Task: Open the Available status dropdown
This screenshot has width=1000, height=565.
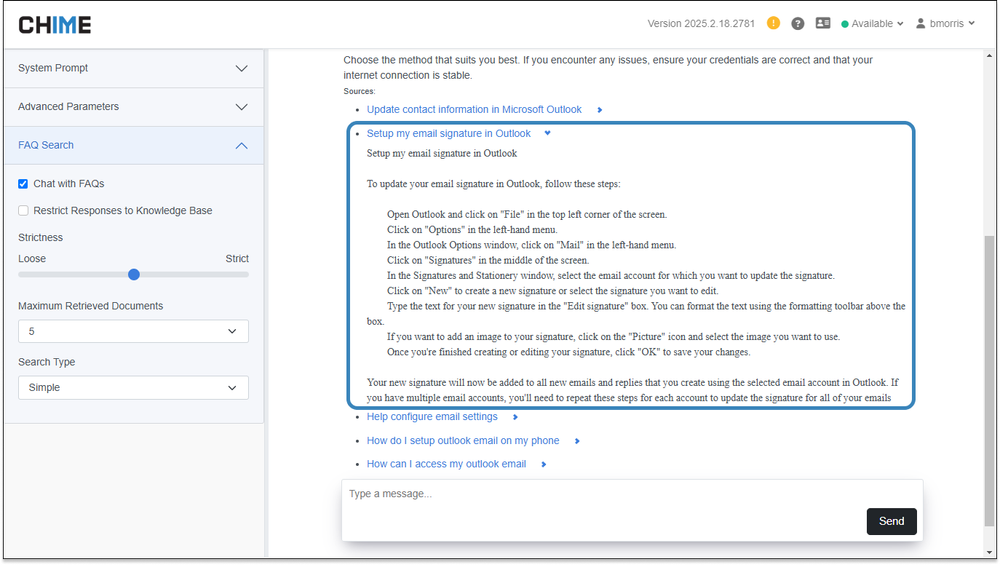Action: click(x=872, y=24)
